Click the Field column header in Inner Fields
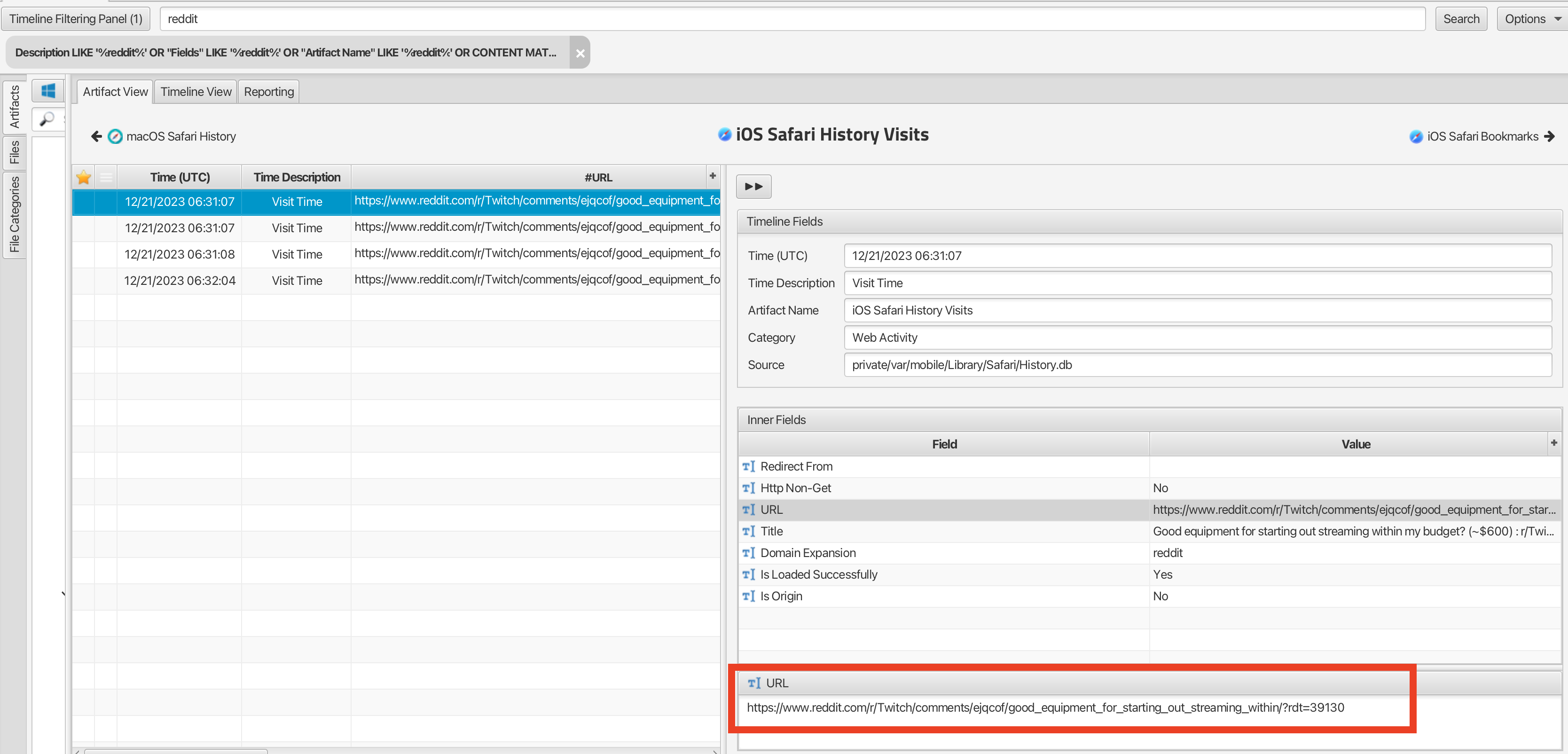1568x754 pixels. (944, 444)
